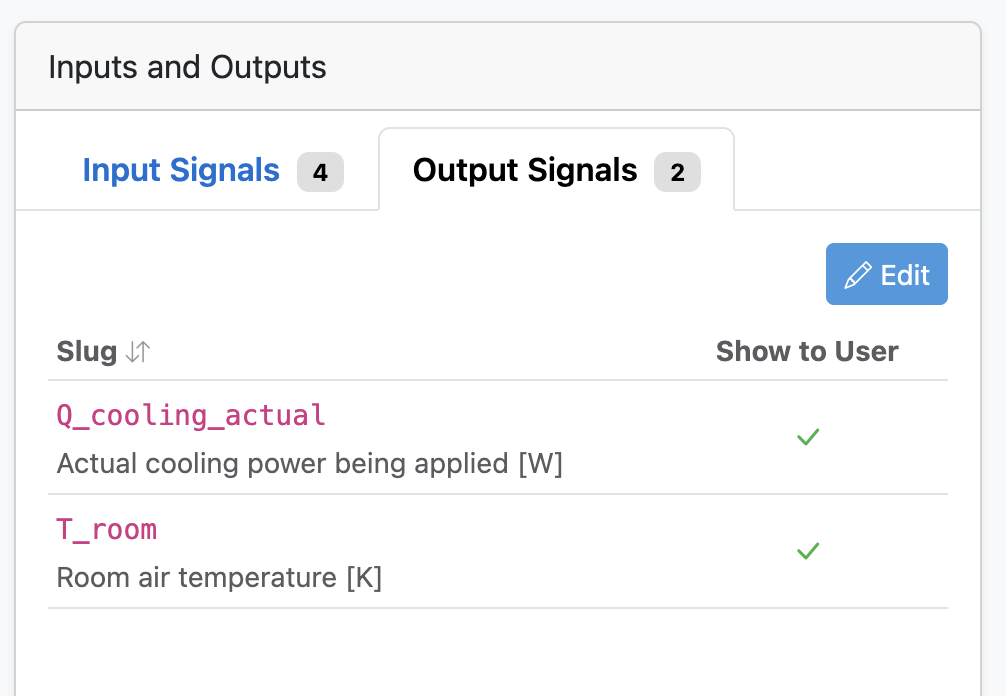1006x696 pixels.
Task: Click the sort arrows next to Slug
Action: point(137,351)
